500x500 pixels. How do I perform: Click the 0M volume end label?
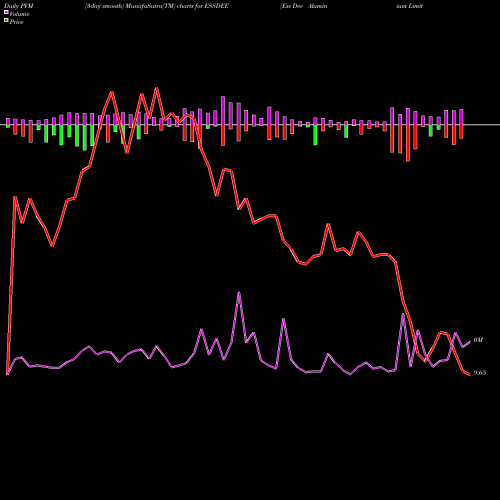pyautogui.click(x=478, y=340)
